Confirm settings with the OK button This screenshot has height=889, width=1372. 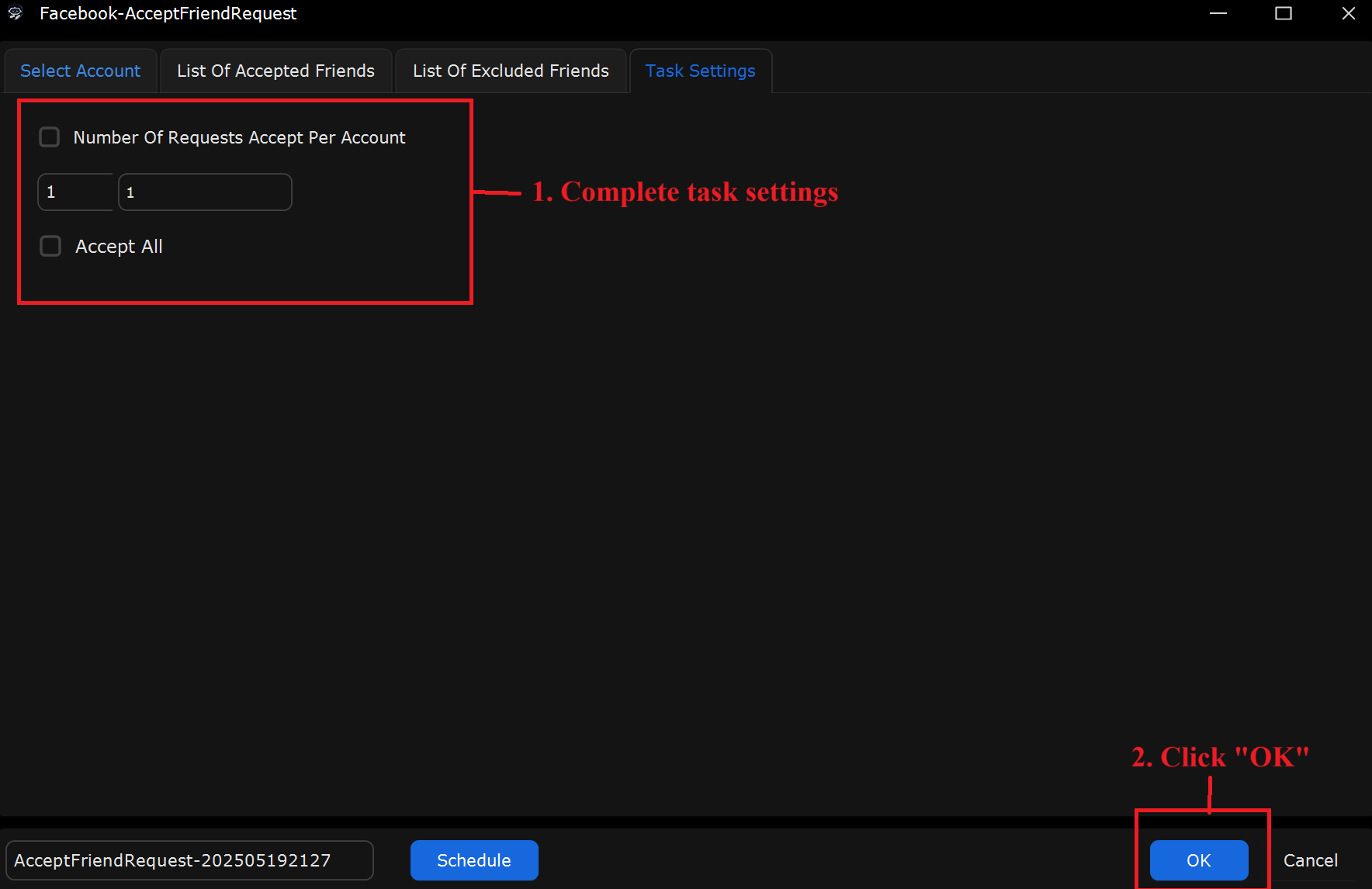[x=1199, y=860]
